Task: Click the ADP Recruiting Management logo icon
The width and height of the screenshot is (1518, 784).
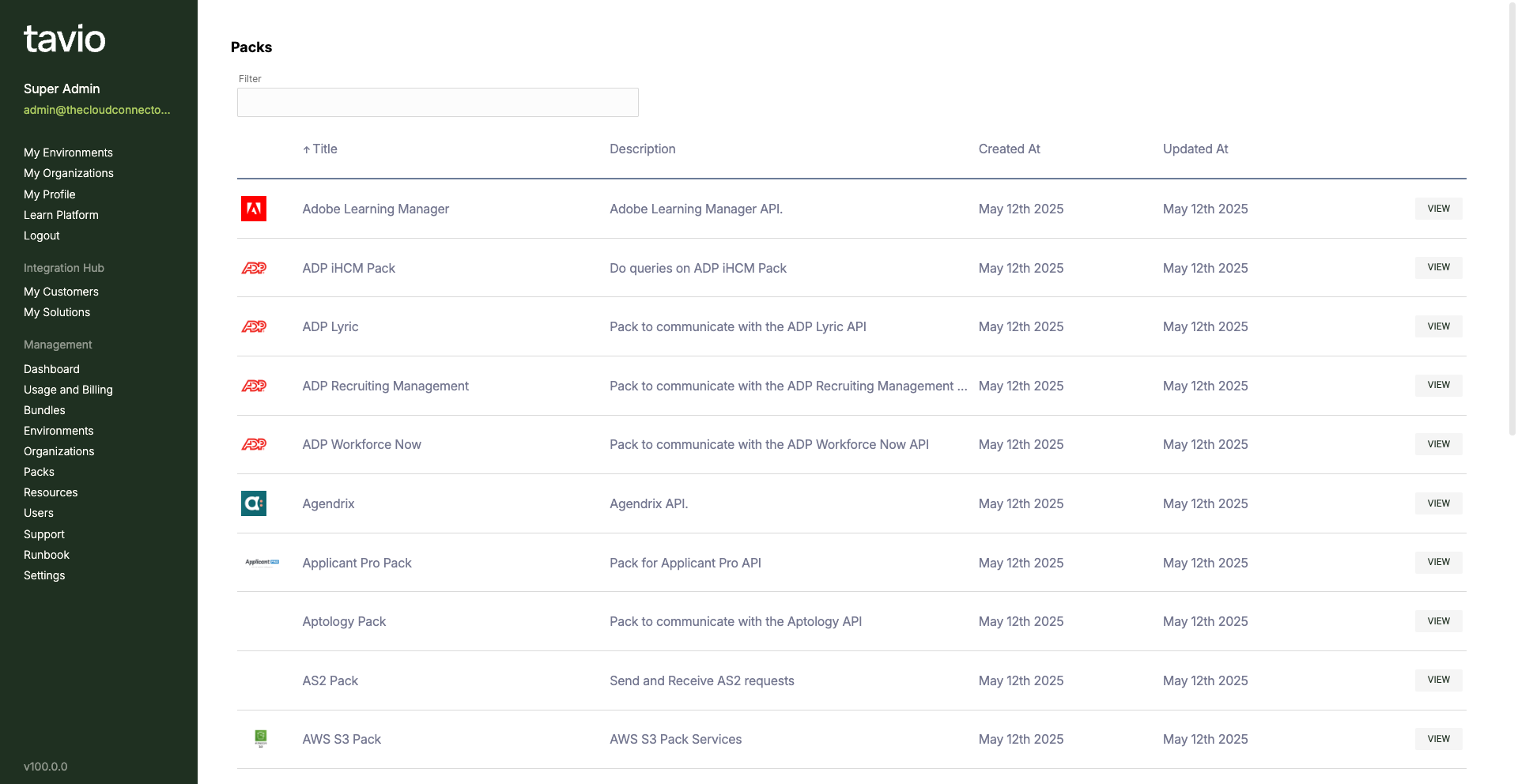Action: click(x=254, y=386)
